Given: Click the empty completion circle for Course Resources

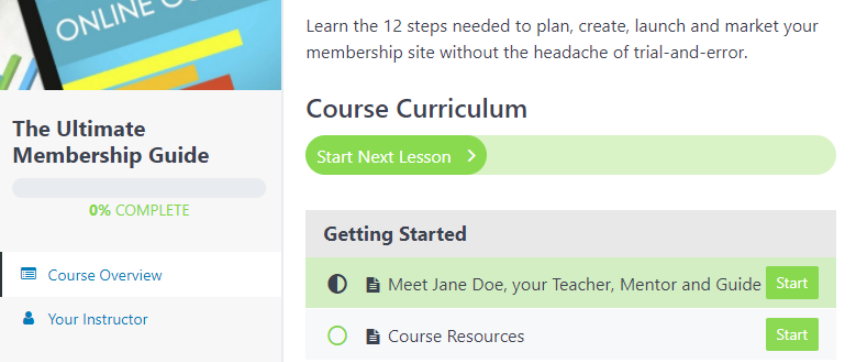Looking at the screenshot, I should click(x=337, y=335).
